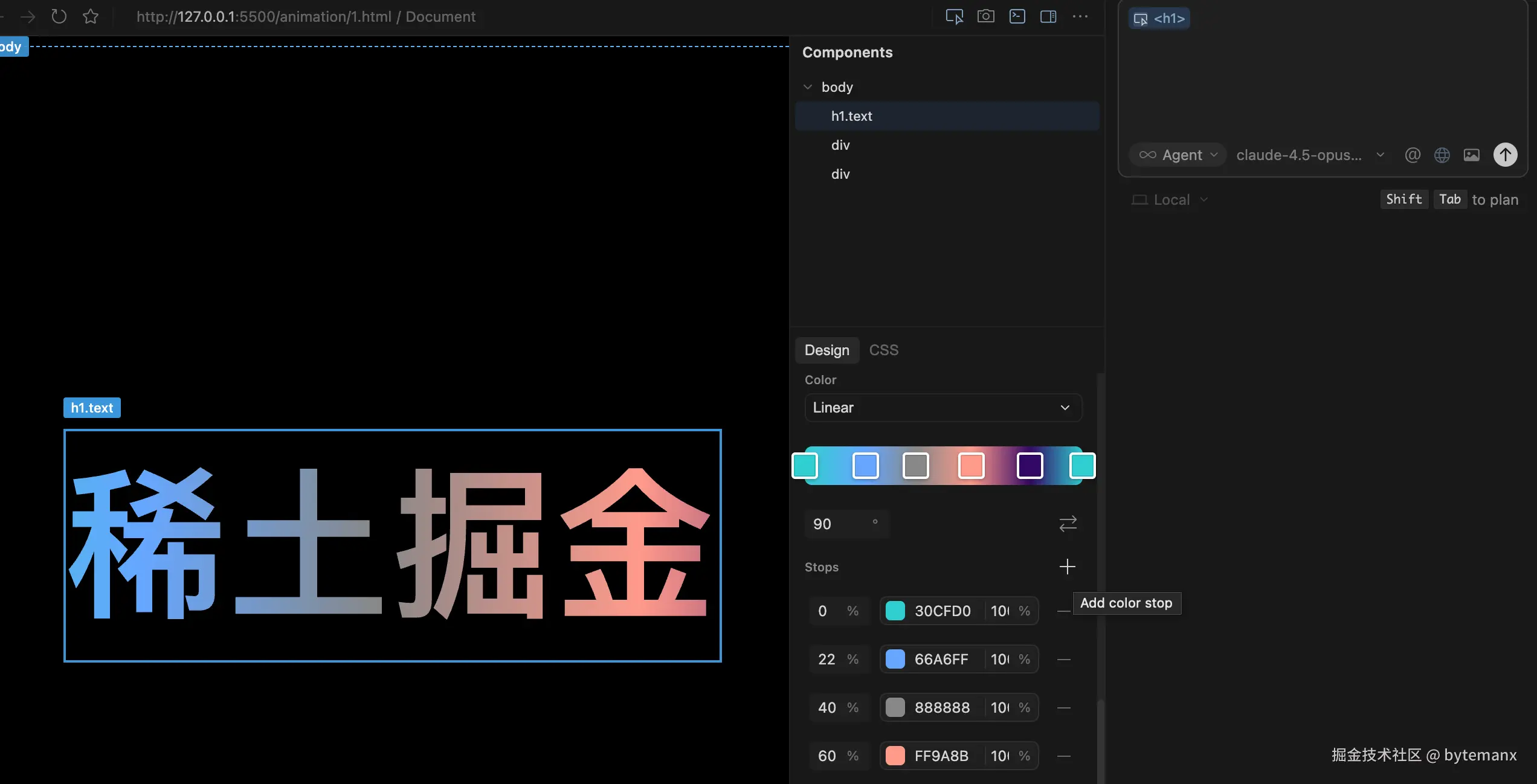Attach image using the picture icon
The width and height of the screenshot is (1537, 784).
coord(1471,155)
